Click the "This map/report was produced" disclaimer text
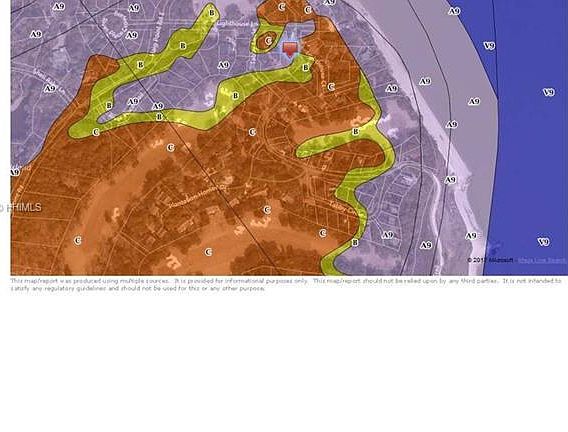This screenshot has width=568, height=432. tap(285, 285)
